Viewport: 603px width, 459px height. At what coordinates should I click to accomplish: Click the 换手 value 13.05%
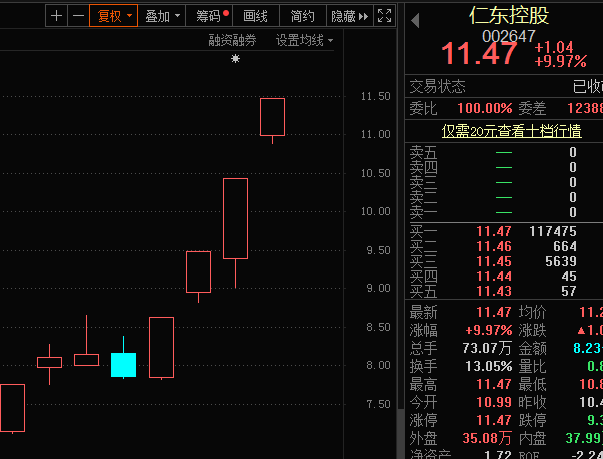point(488,366)
